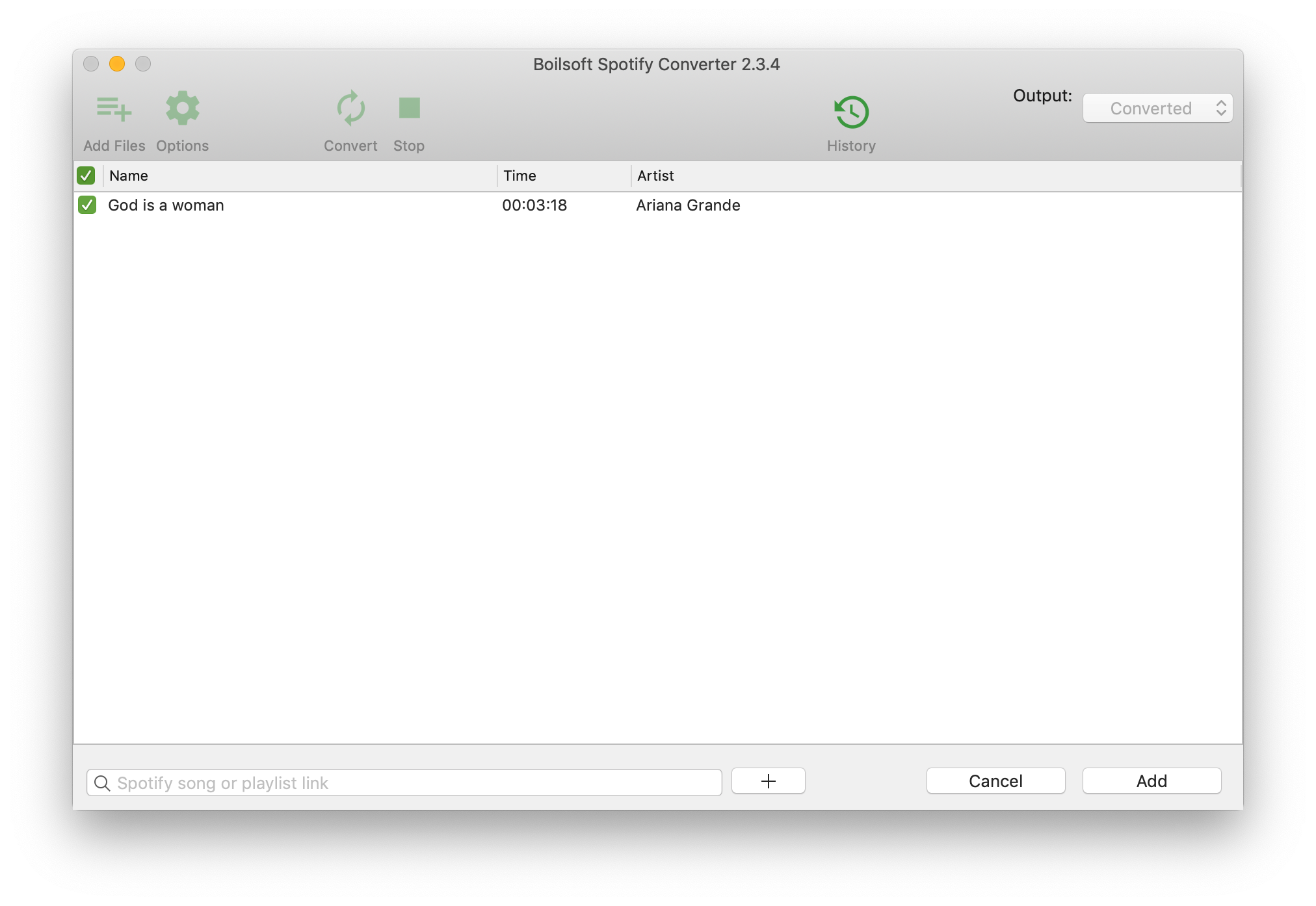This screenshot has width=1316, height=906.
Task: Toggle the select-all checkbox in header
Action: coord(86,175)
